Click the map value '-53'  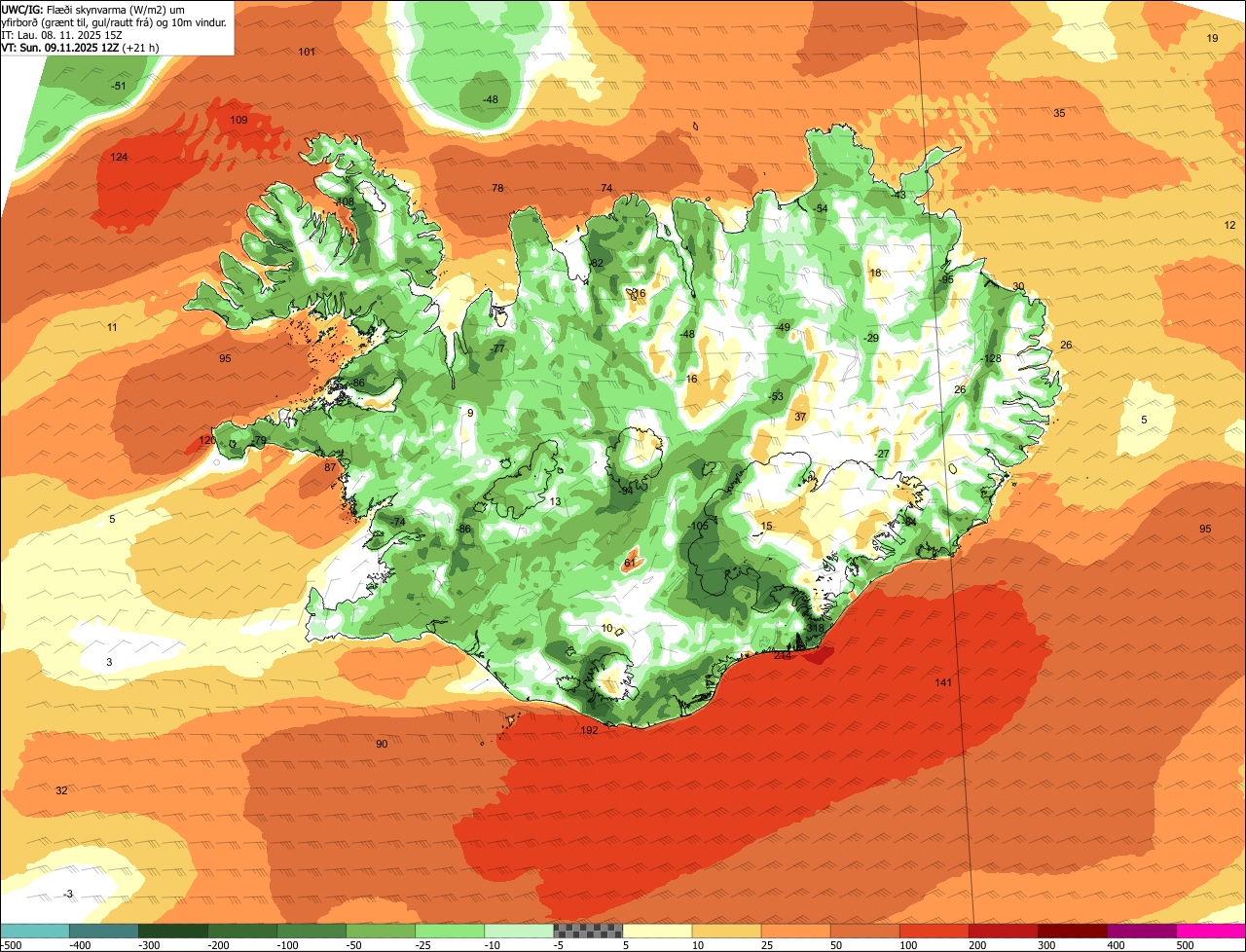776,396
